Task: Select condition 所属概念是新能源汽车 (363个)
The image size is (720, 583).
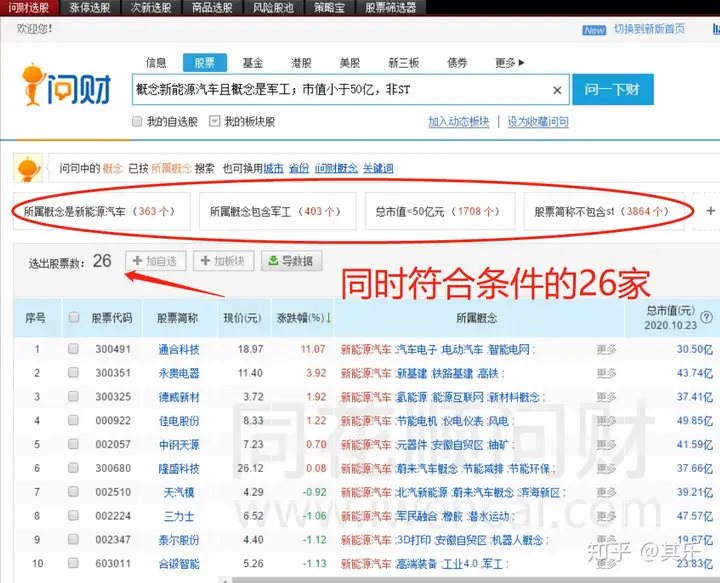Action: coord(101,212)
